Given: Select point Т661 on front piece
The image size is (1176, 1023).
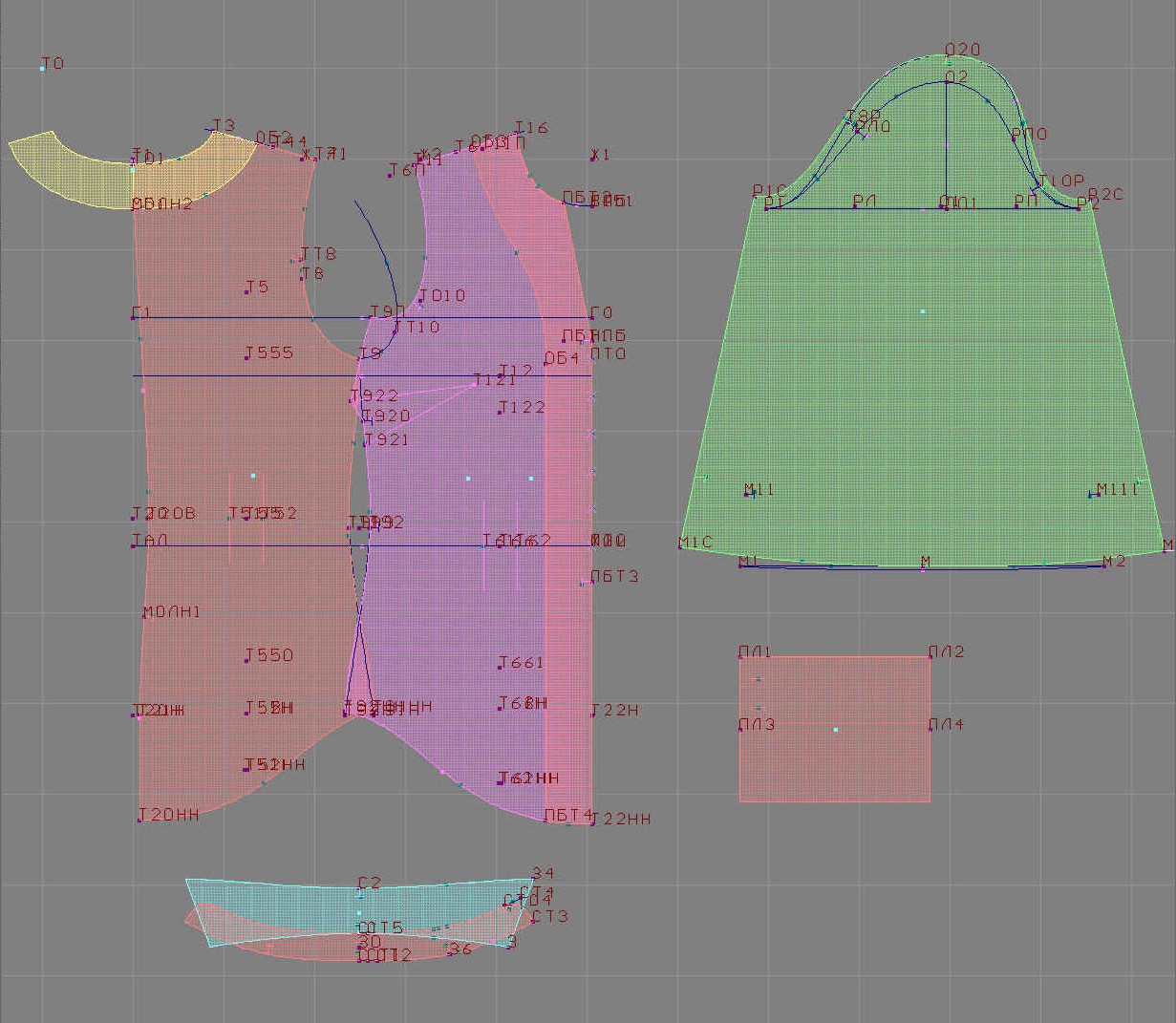Looking at the screenshot, I should pos(500,667).
